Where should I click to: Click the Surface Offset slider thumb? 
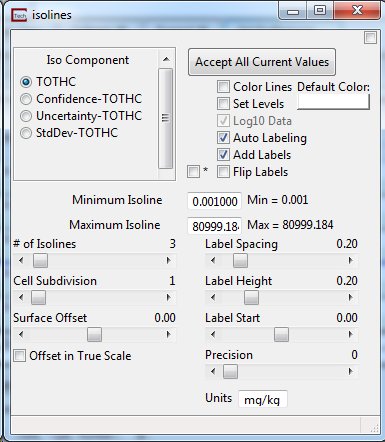[x=94, y=335]
